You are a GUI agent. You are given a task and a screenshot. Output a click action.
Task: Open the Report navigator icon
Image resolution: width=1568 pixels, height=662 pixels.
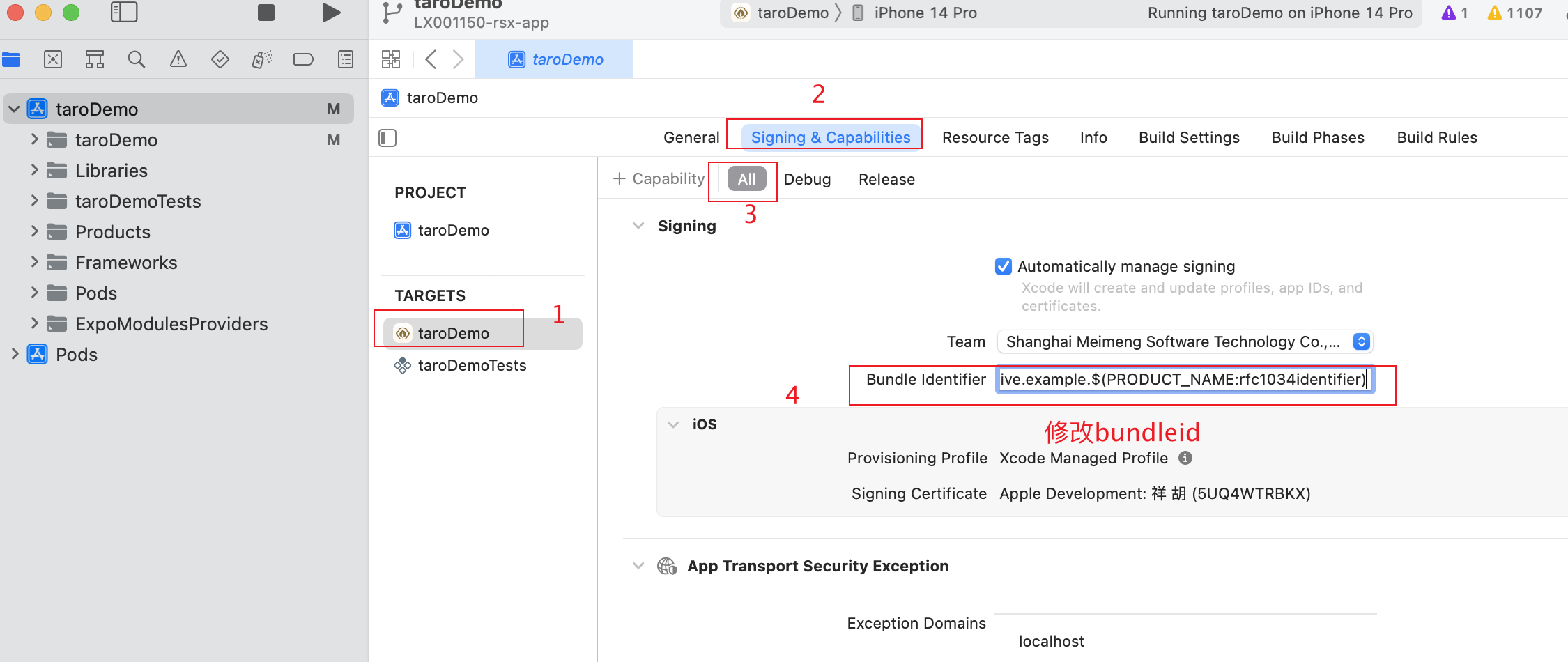[346, 59]
